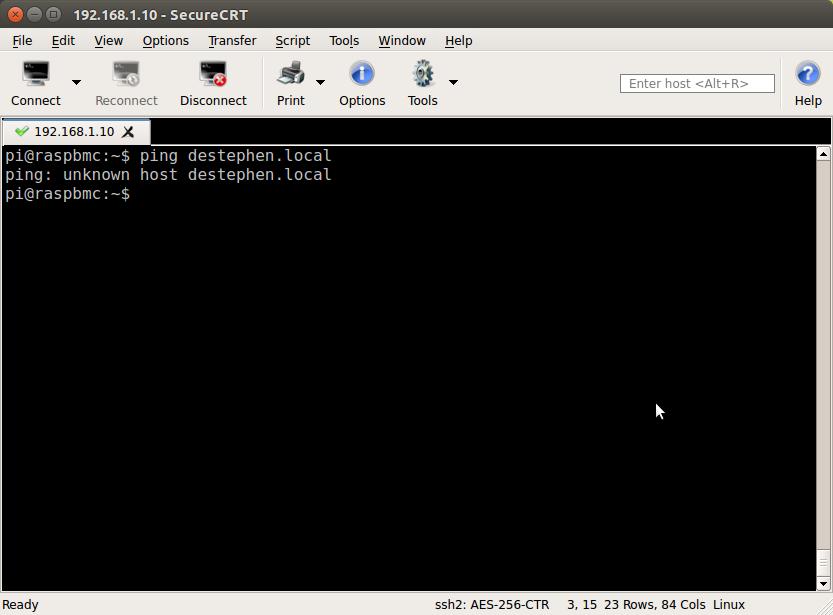Image resolution: width=833 pixels, height=615 pixels.
Task: Open the Help menu in menu bar
Action: (458, 41)
